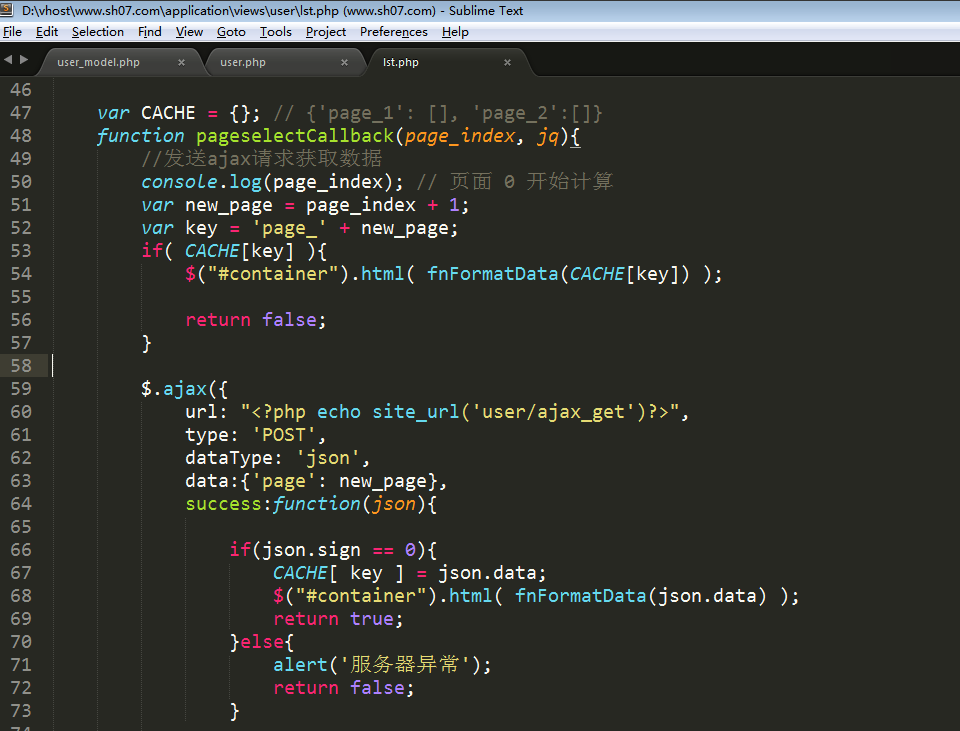Open the Edit menu

[x=47, y=31]
